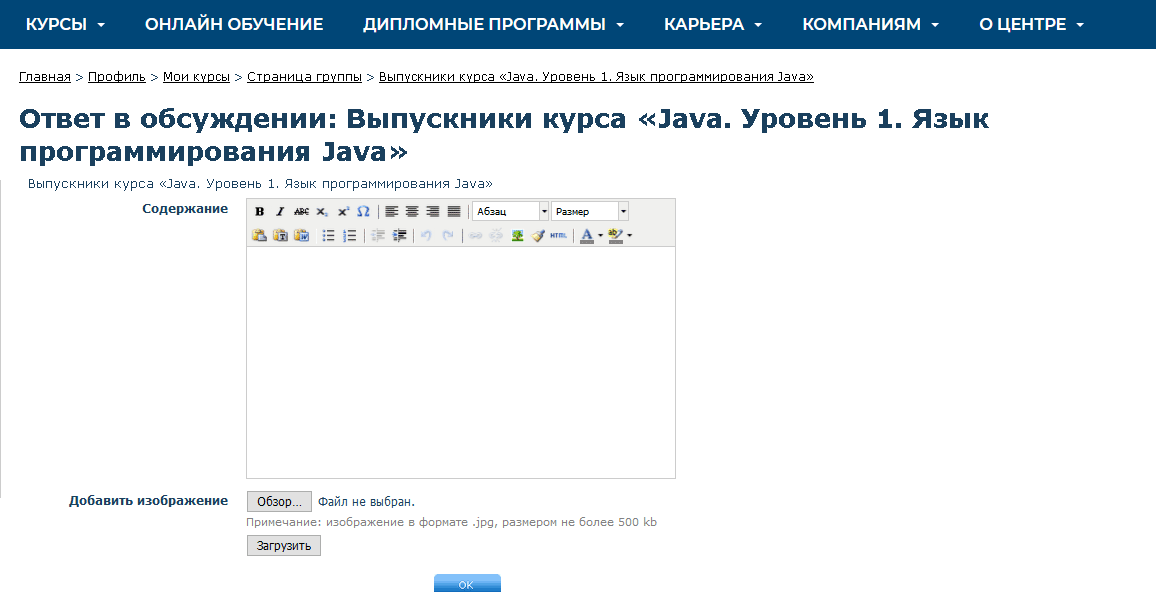The image size is (1156, 604).
Task: Click the Обзор... file browse button
Action: (x=279, y=501)
